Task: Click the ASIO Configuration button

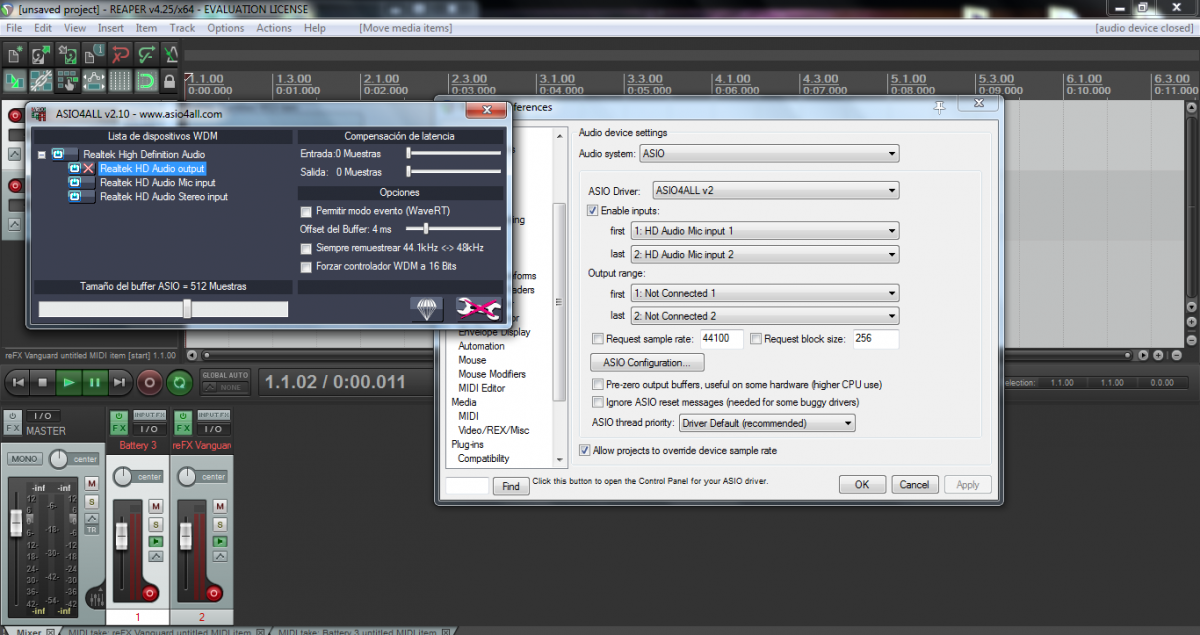Action: [x=648, y=362]
